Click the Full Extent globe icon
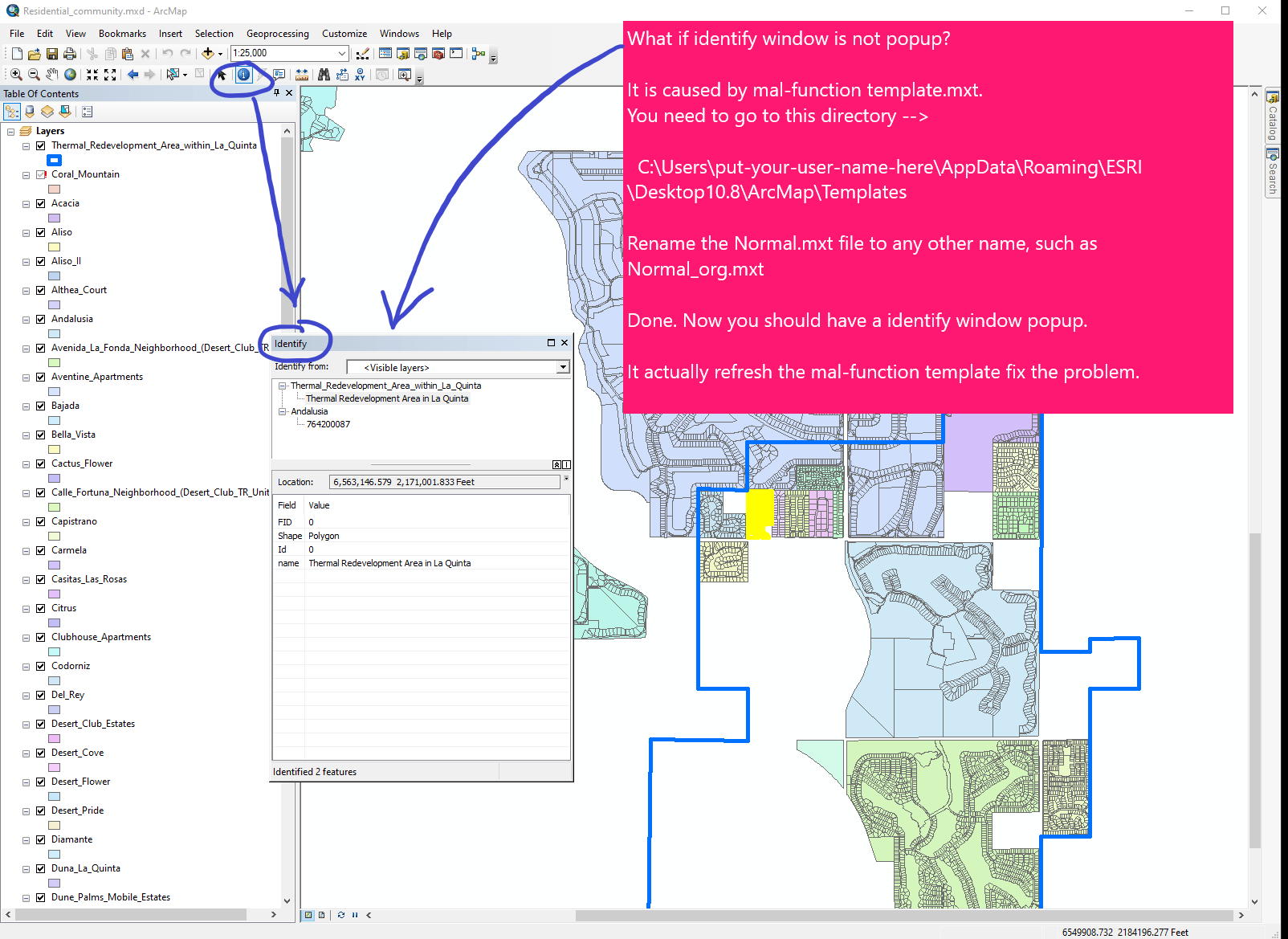Viewport: 1288px width, 939px height. pos(71,75)
